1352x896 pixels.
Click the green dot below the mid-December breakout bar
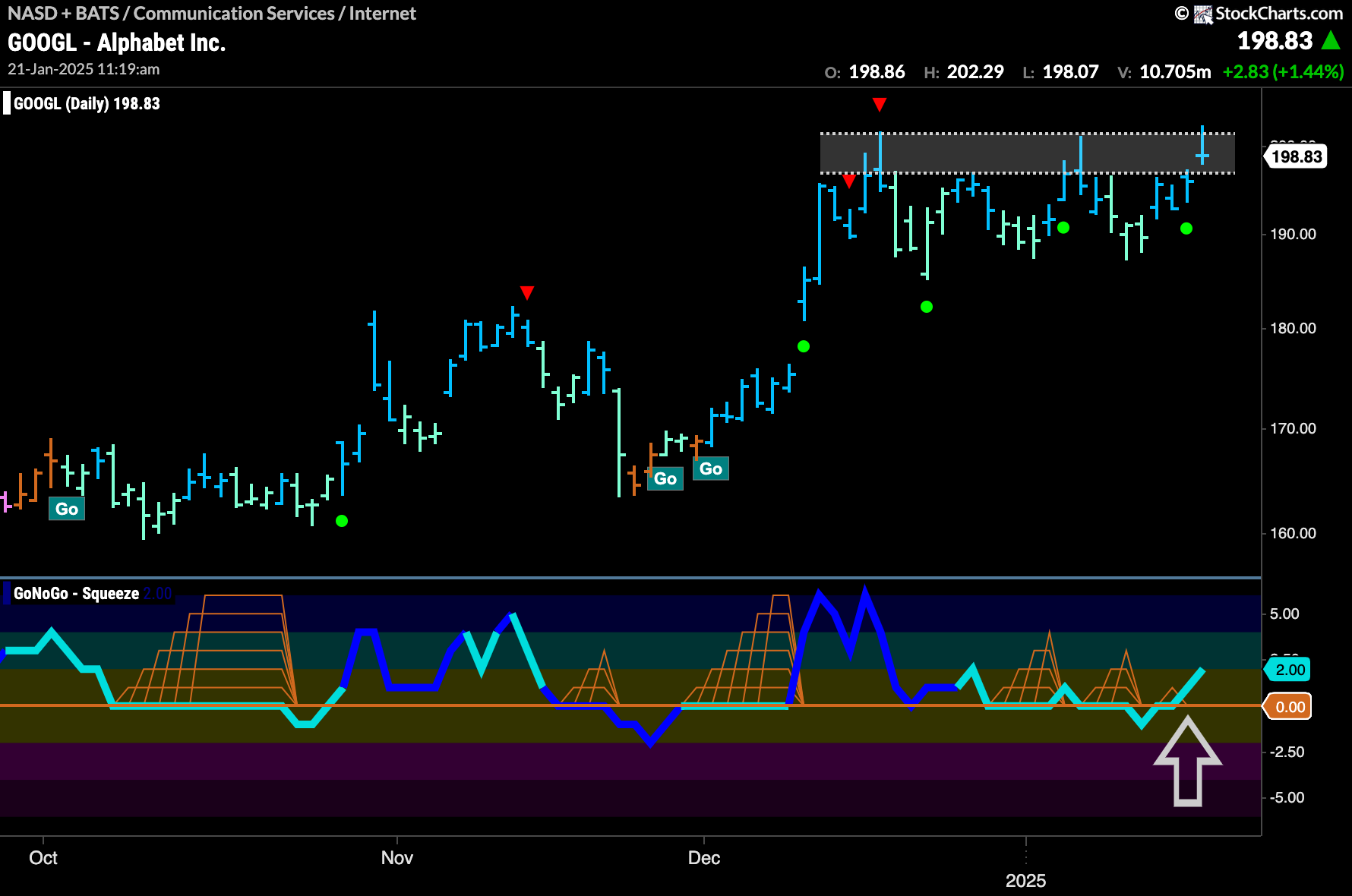click(804, 346)
